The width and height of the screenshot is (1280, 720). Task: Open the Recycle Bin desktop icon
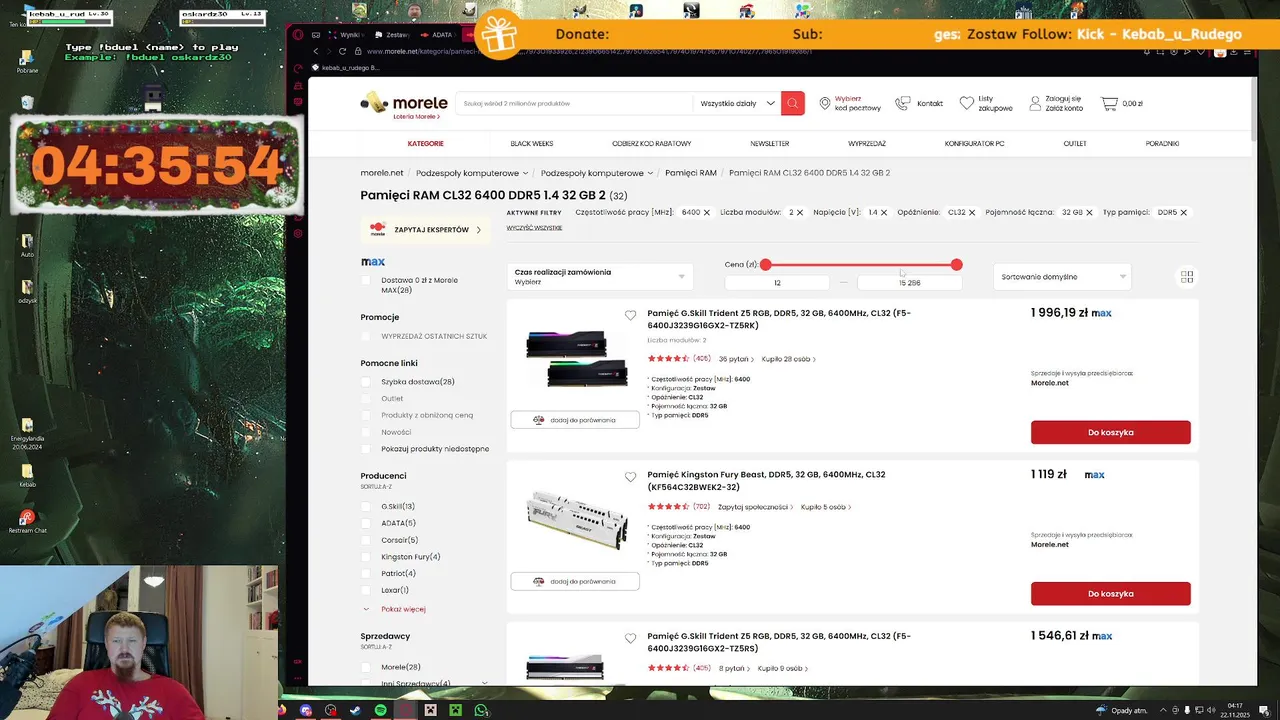(x=27, y=103)
